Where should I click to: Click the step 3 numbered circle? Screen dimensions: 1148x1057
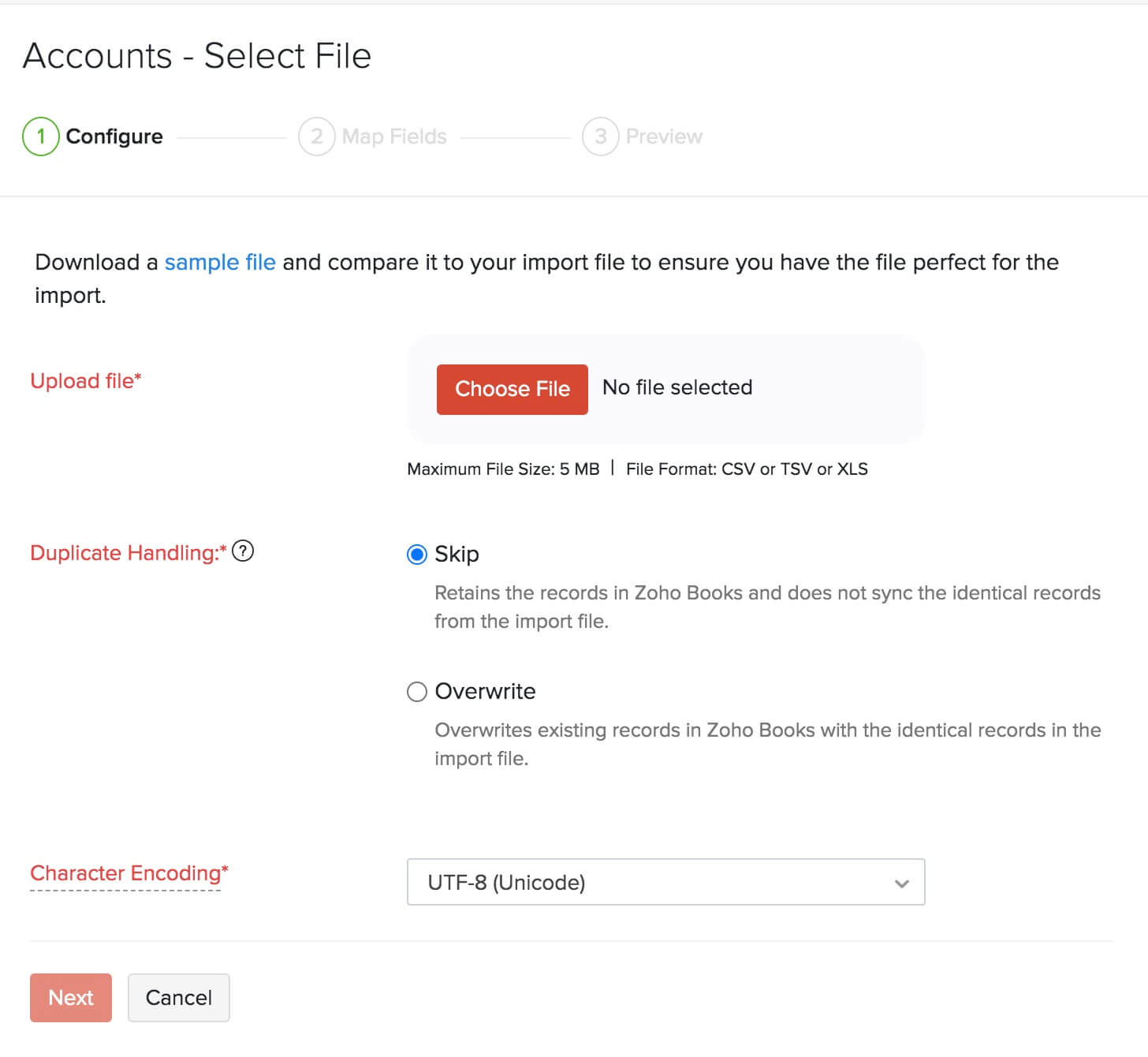[601, 136]
